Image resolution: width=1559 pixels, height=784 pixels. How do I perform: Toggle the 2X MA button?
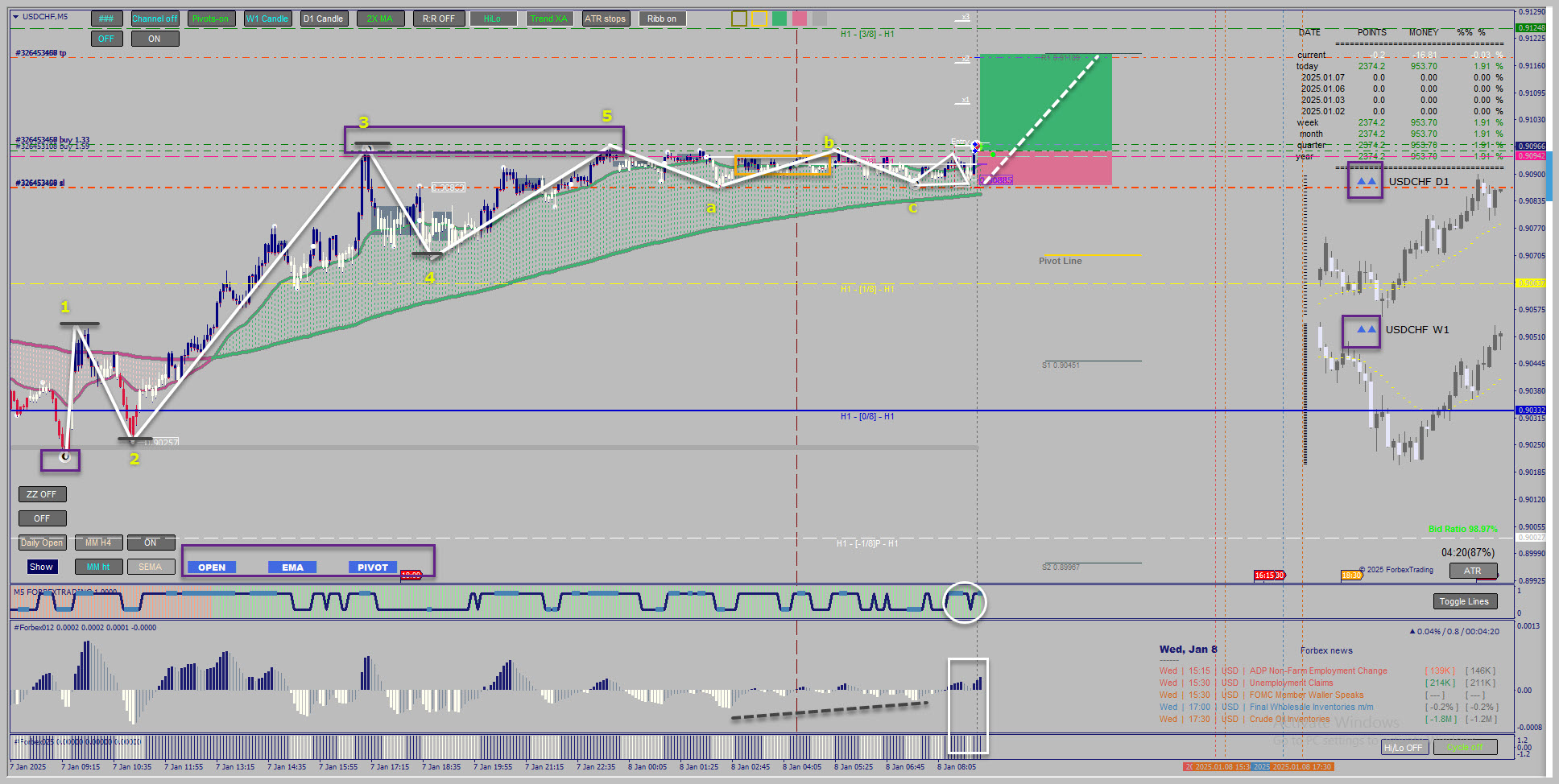click(380, 19)
